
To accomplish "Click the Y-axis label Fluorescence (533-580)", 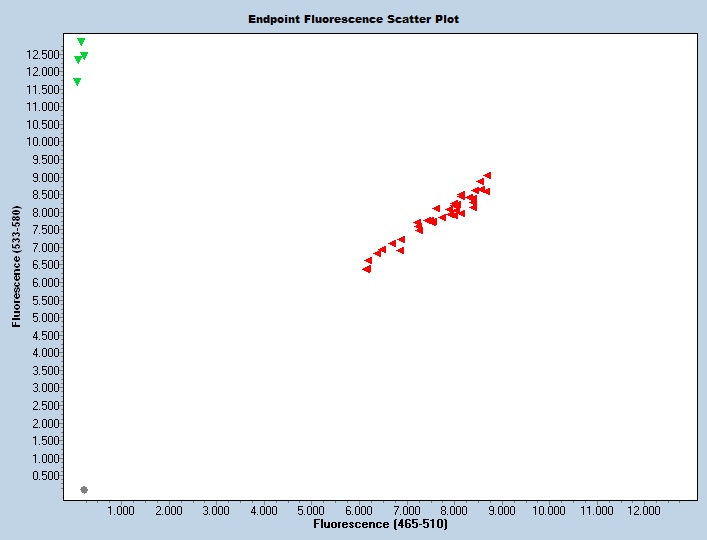I will [x=16, y=267].
